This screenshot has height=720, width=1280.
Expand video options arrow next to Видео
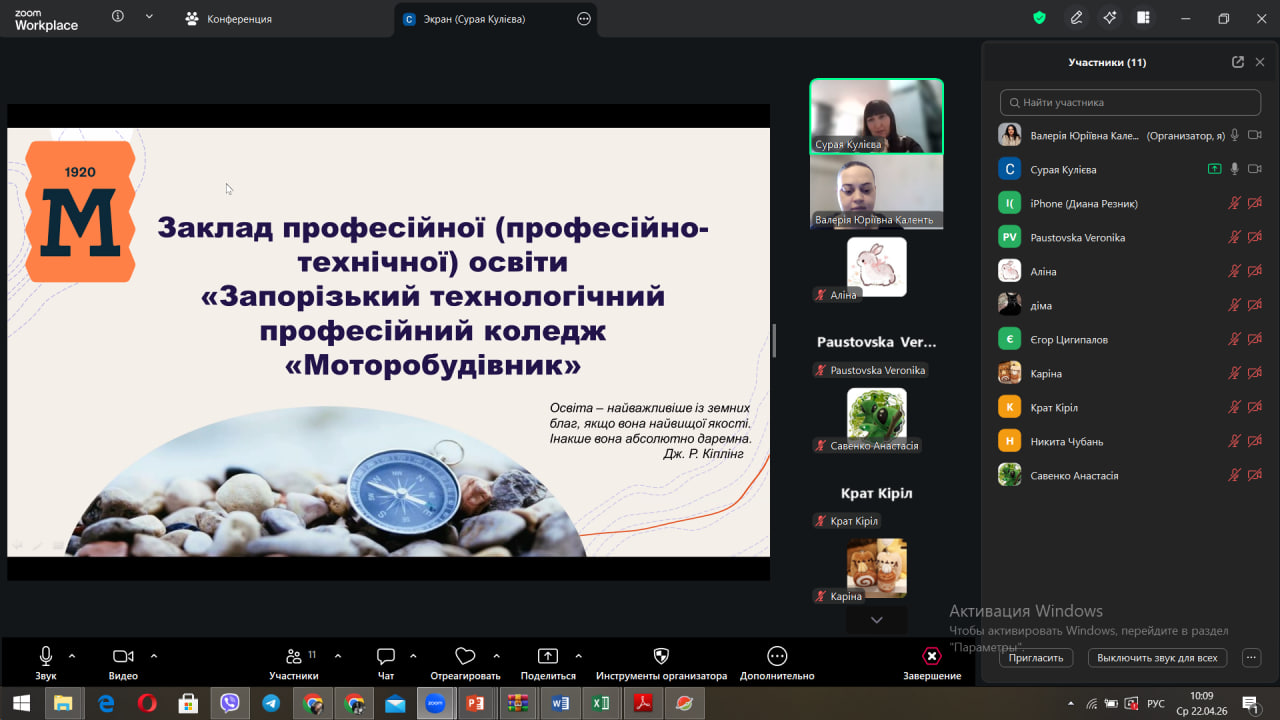[154, 656]
